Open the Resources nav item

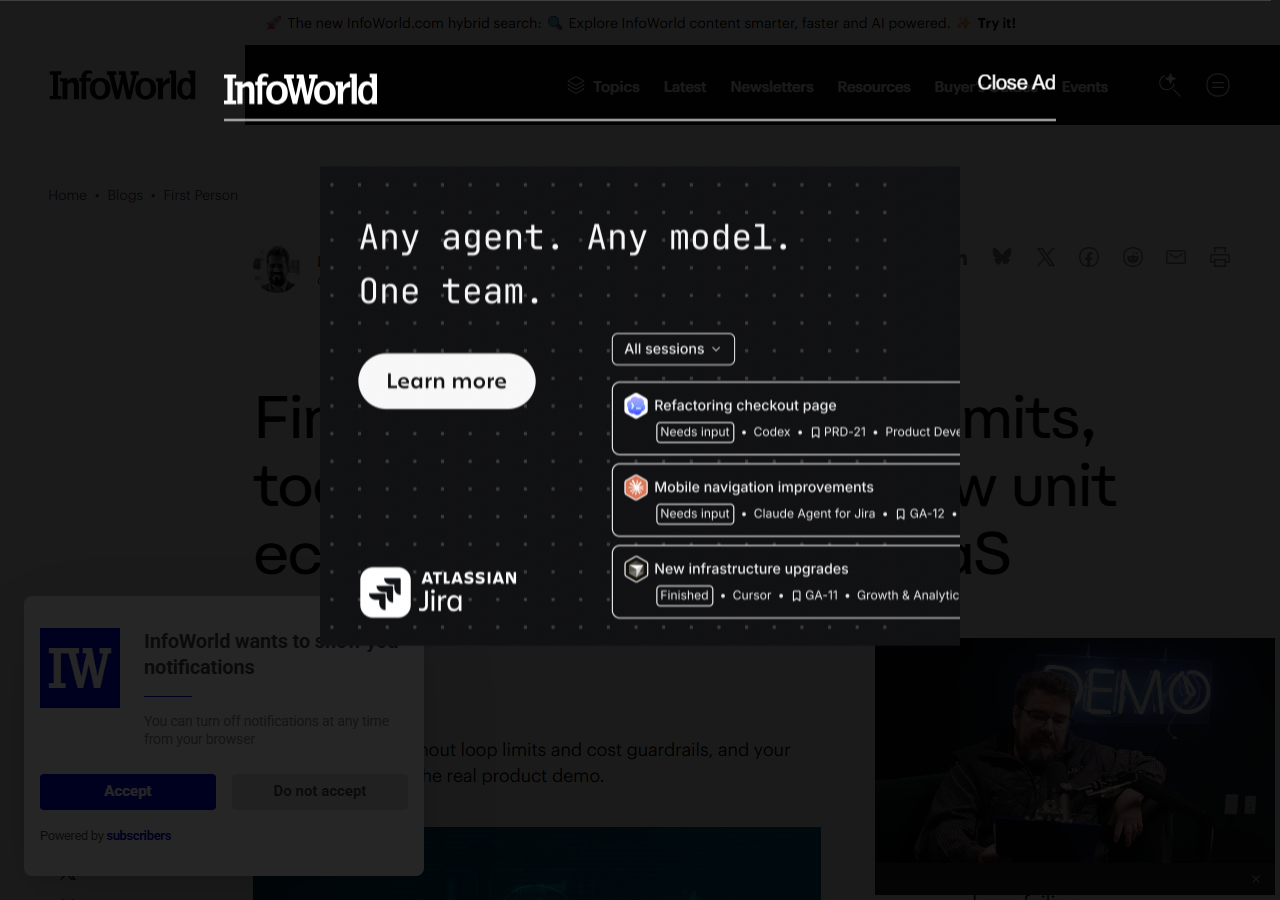874,87
